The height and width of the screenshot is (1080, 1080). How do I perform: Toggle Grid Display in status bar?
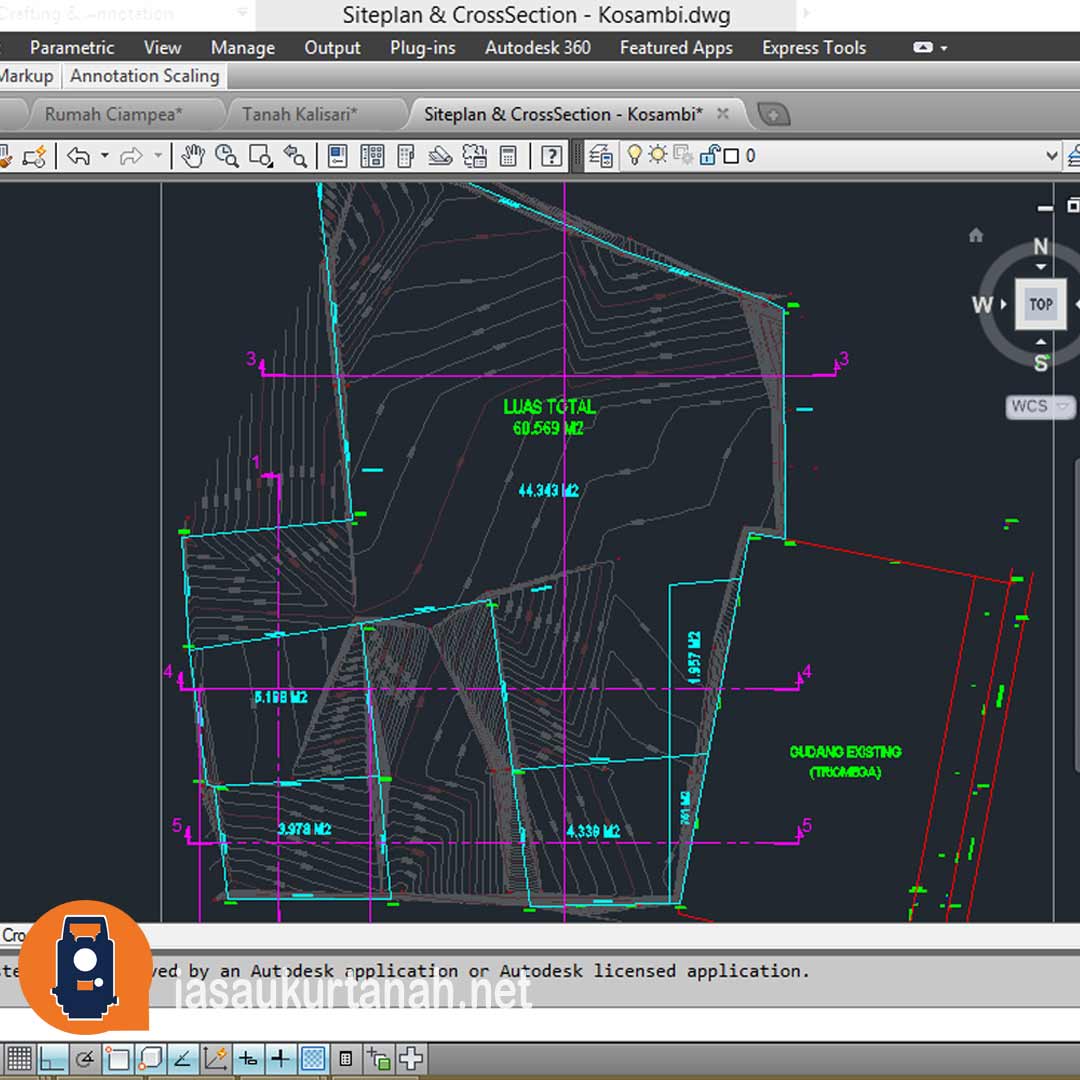(x=19, y=1058)
